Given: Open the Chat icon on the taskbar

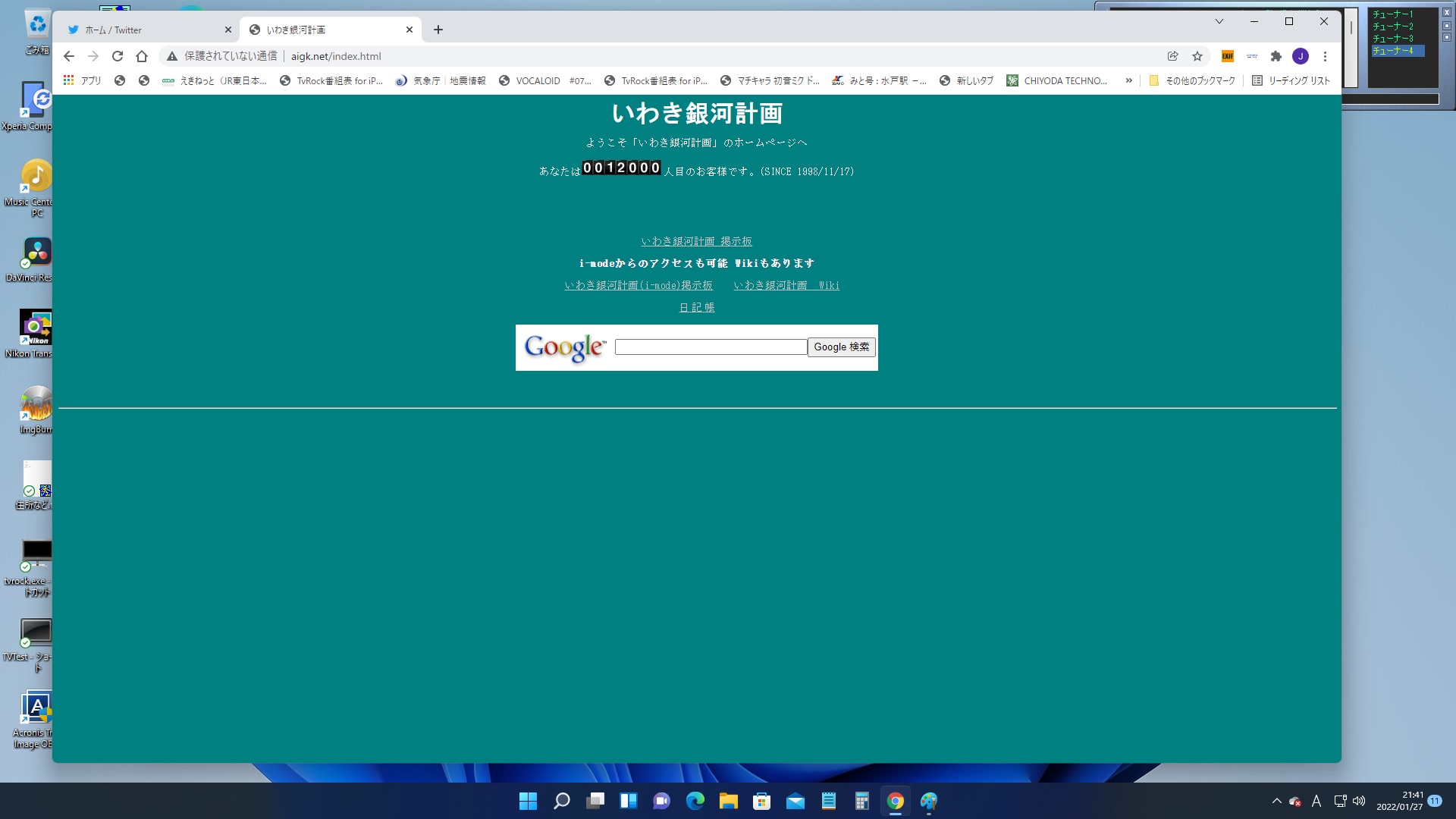Looking at the screenshot, I should (662, 801).
